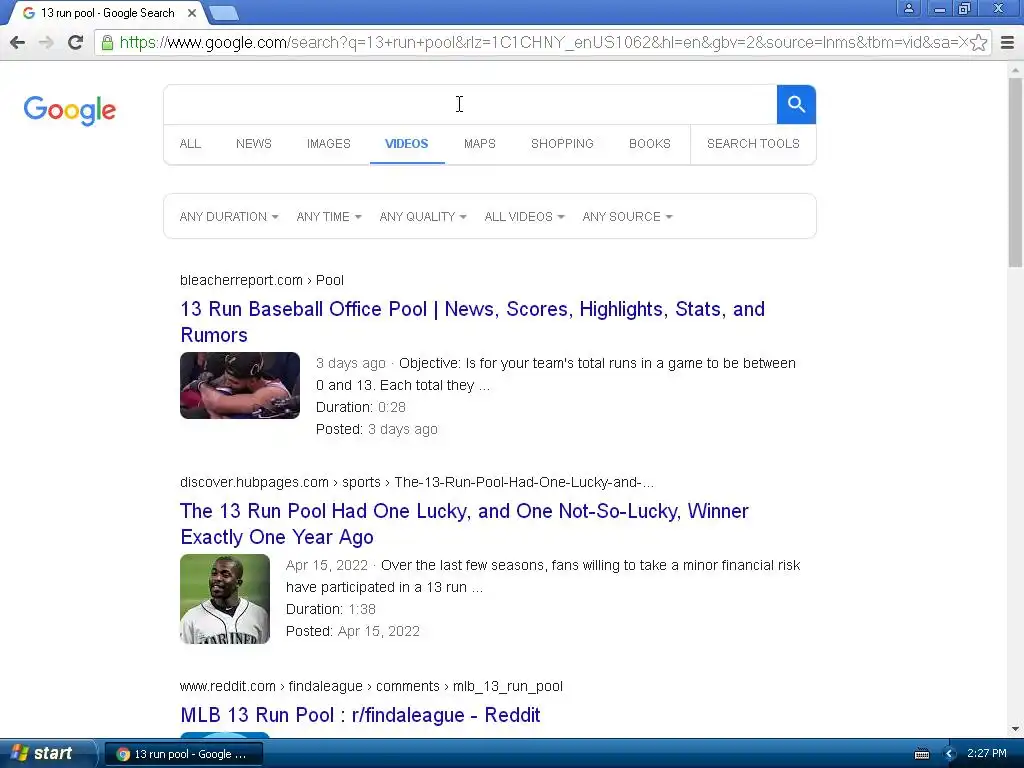Click scrollbar up arrow

(1015, 69)
